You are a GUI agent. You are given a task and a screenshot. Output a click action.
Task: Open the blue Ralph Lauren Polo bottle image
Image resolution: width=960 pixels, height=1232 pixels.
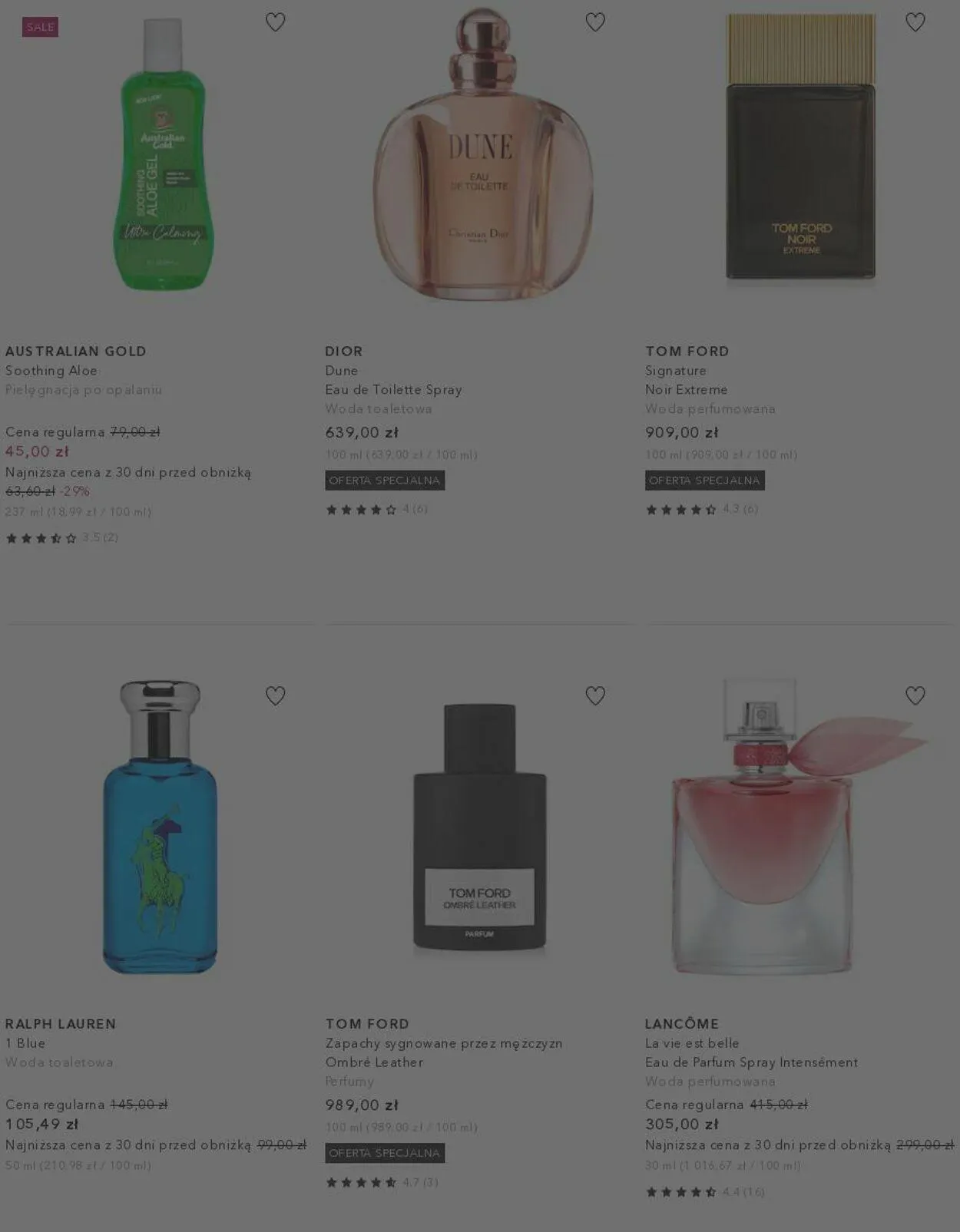160,827
